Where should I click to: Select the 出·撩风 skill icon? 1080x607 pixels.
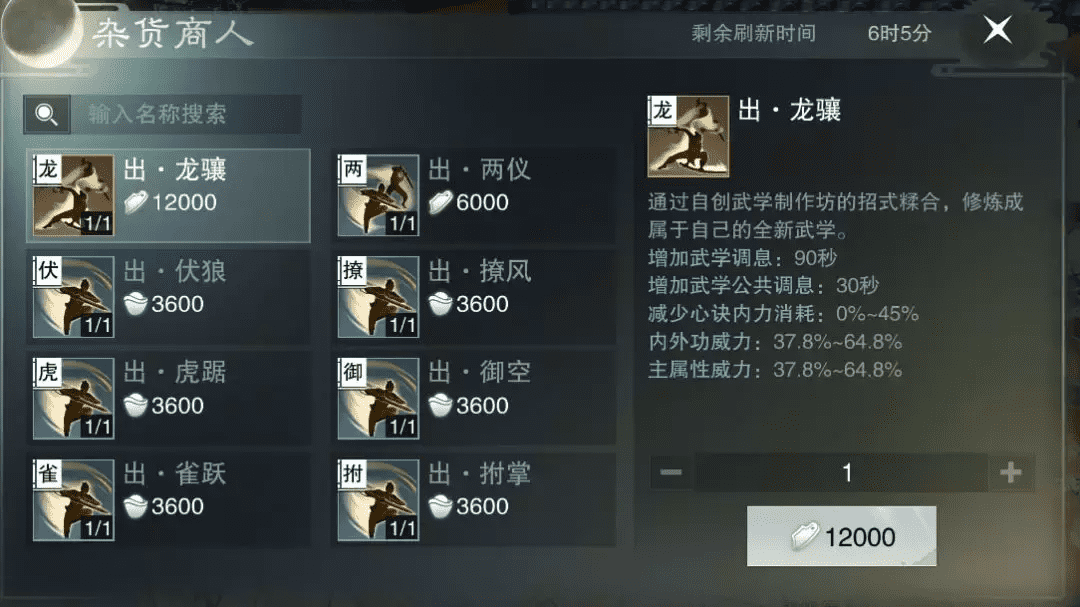pos(378,297)
